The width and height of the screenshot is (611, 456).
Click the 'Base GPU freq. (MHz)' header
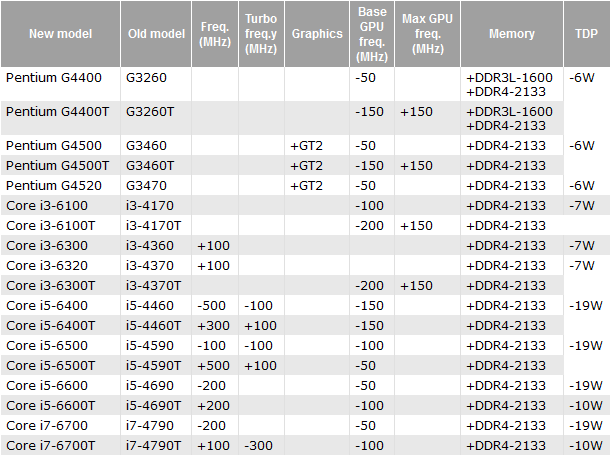tap(372, 34)
